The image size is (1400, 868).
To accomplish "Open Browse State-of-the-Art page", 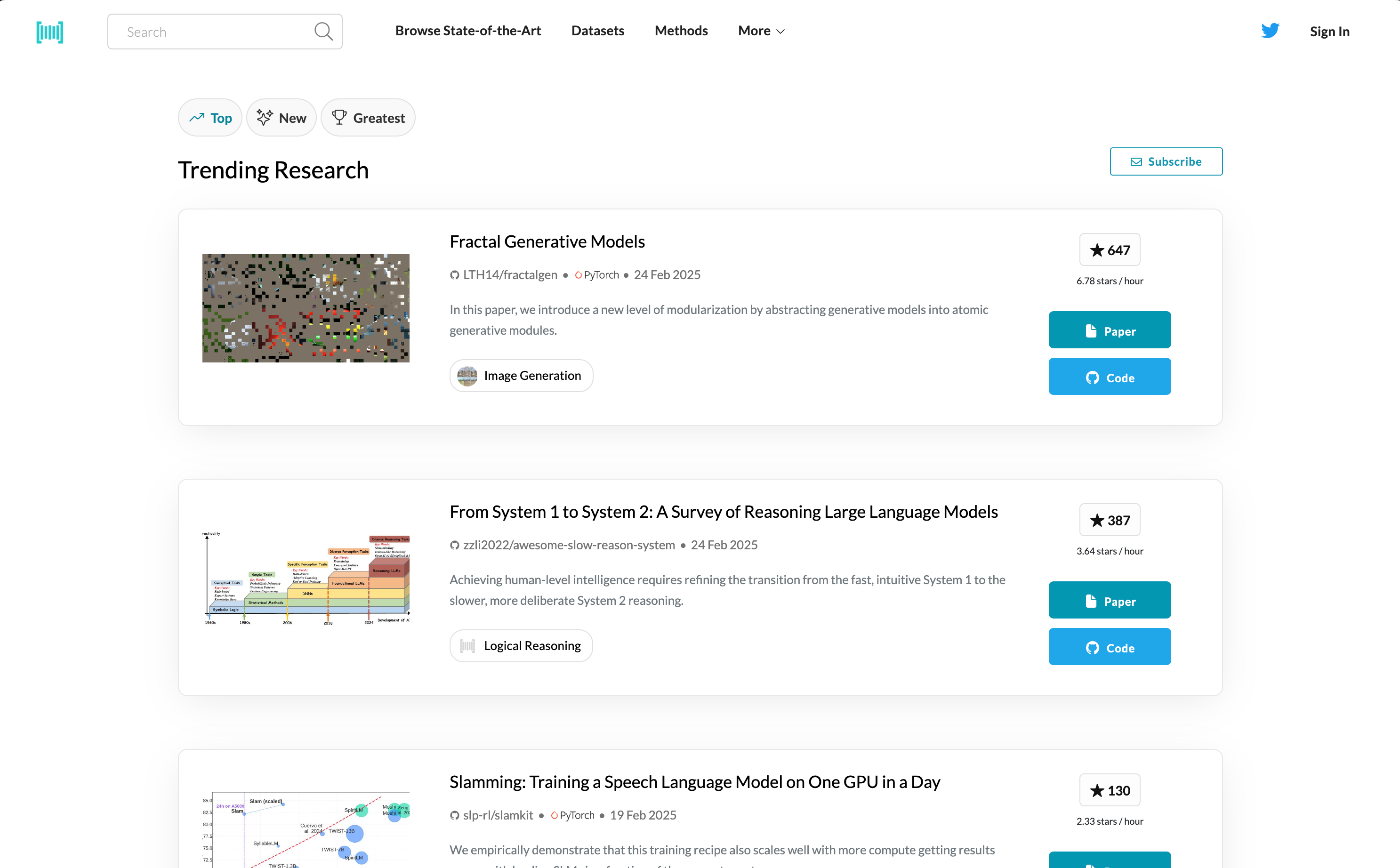I will pyautogui.click(x=468, y=31).
